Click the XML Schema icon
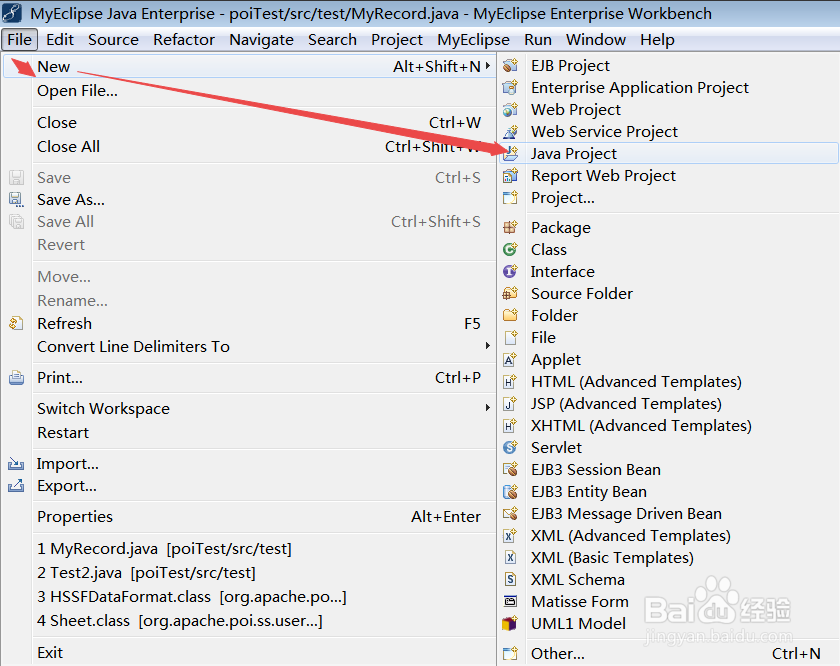 click(511, 579)
